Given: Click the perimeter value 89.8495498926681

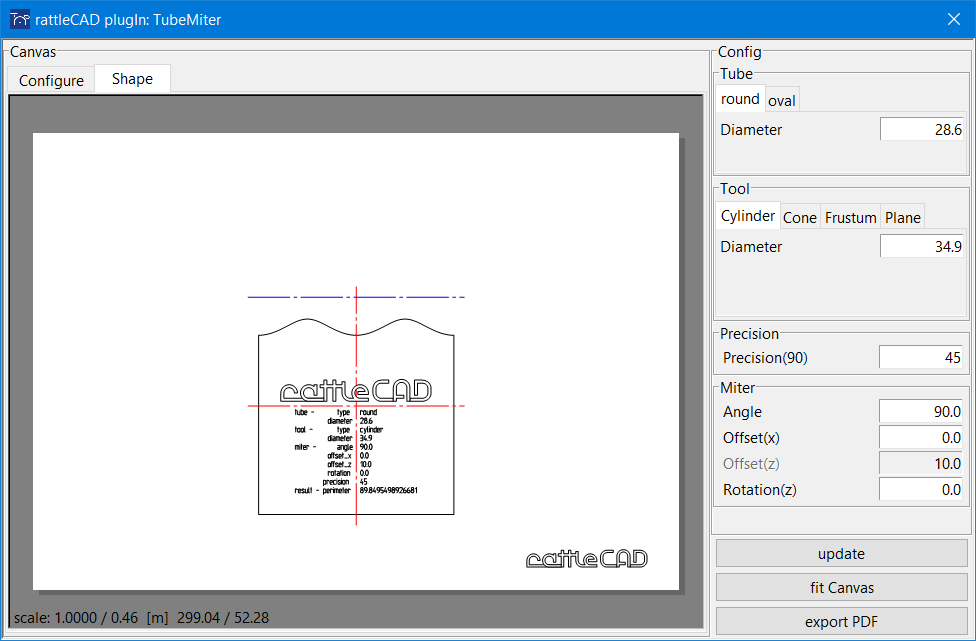Looking at the screenshot, I should [x=388, y=490].
